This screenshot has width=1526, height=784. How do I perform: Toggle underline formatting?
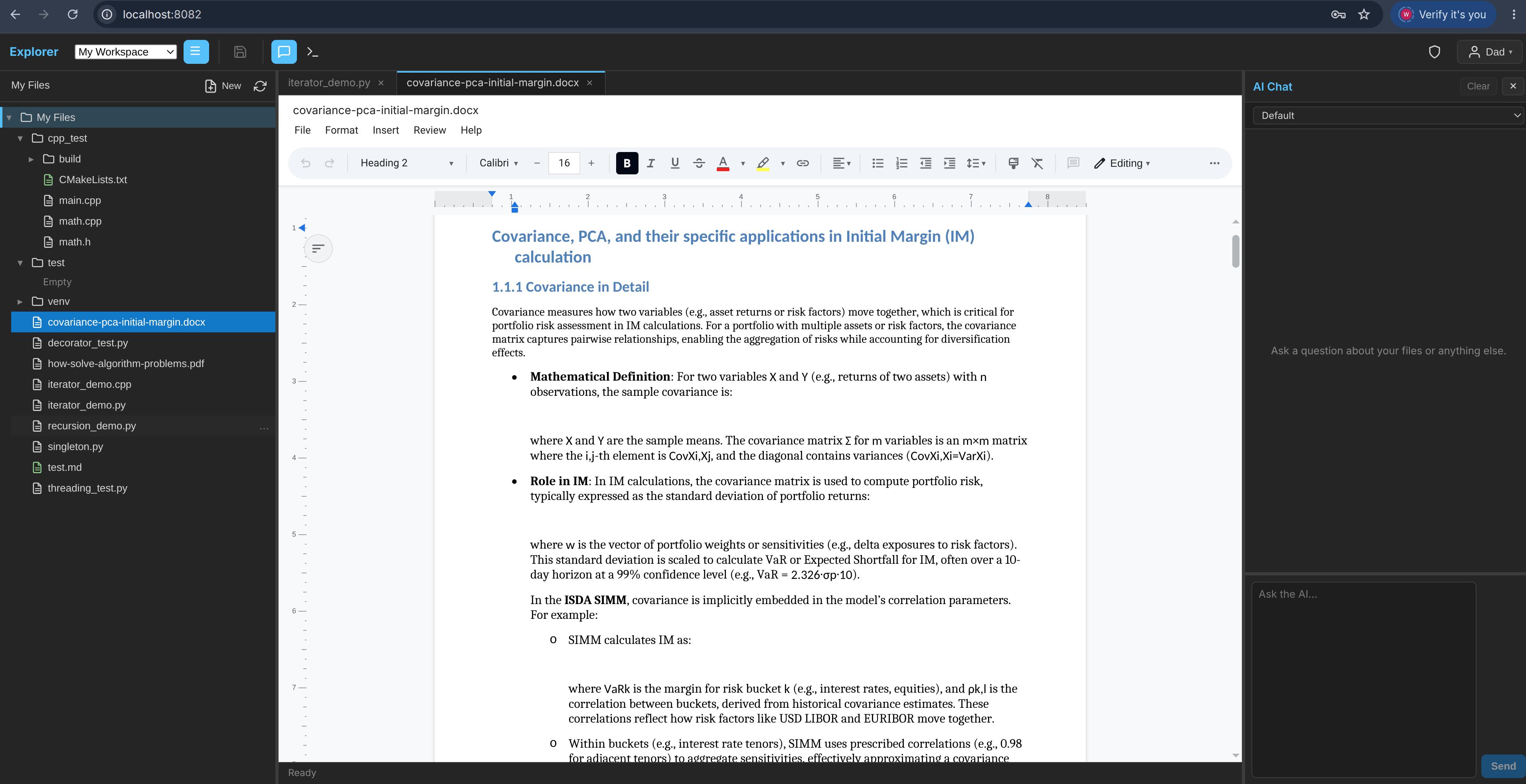pyautogui.click(x=675, y=164)
